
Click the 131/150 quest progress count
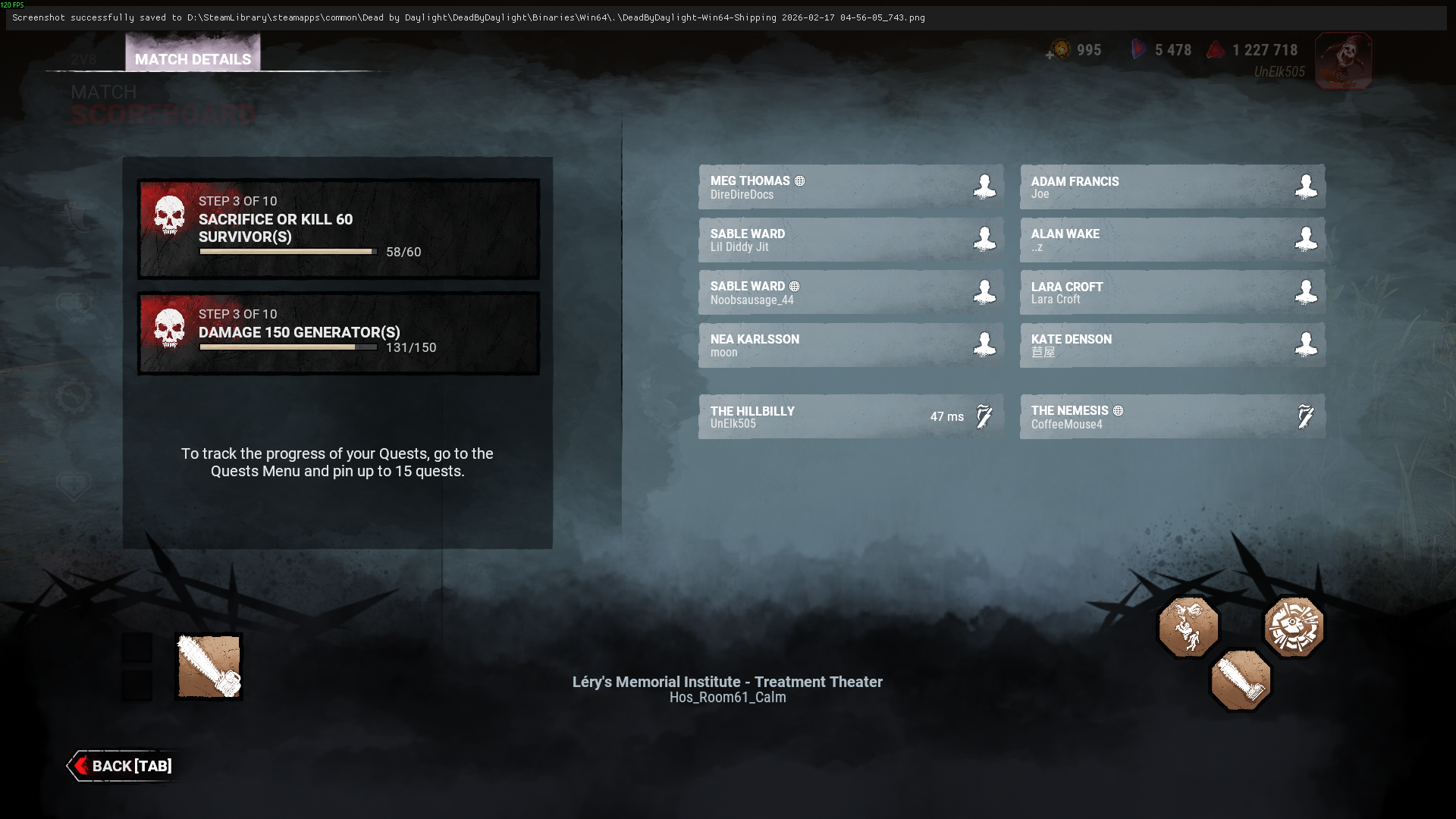(411, 347)
